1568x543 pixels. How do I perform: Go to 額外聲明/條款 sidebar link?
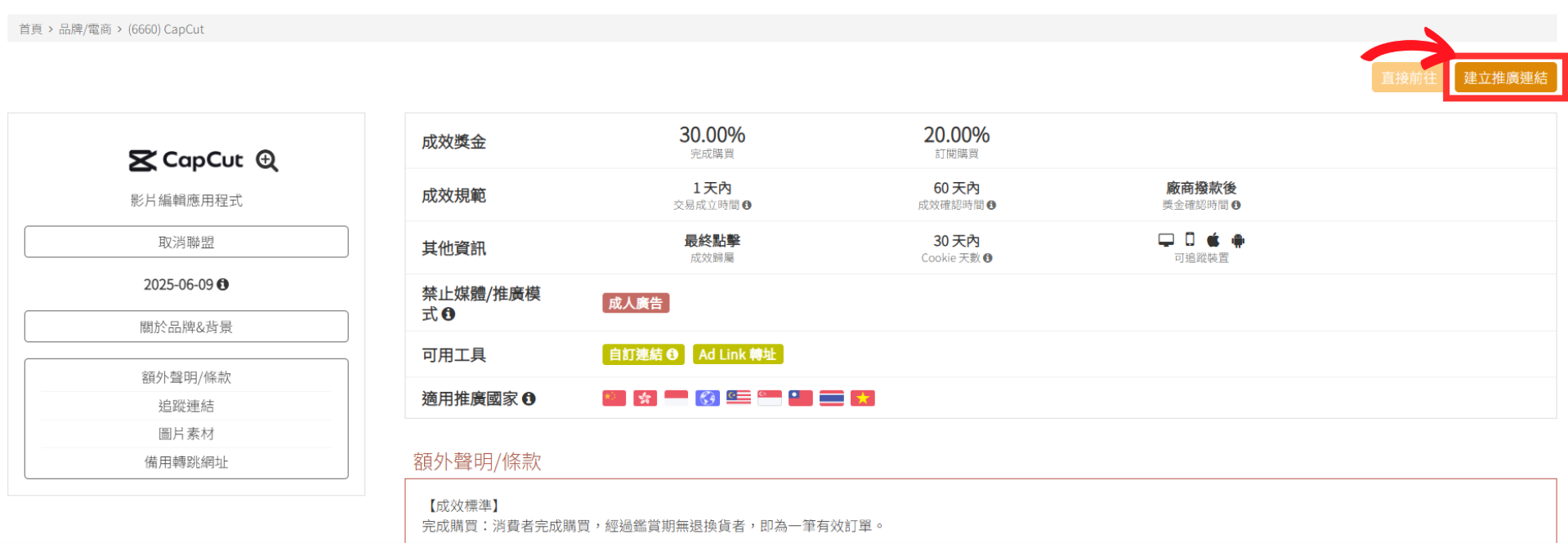(x=186, y=377)
